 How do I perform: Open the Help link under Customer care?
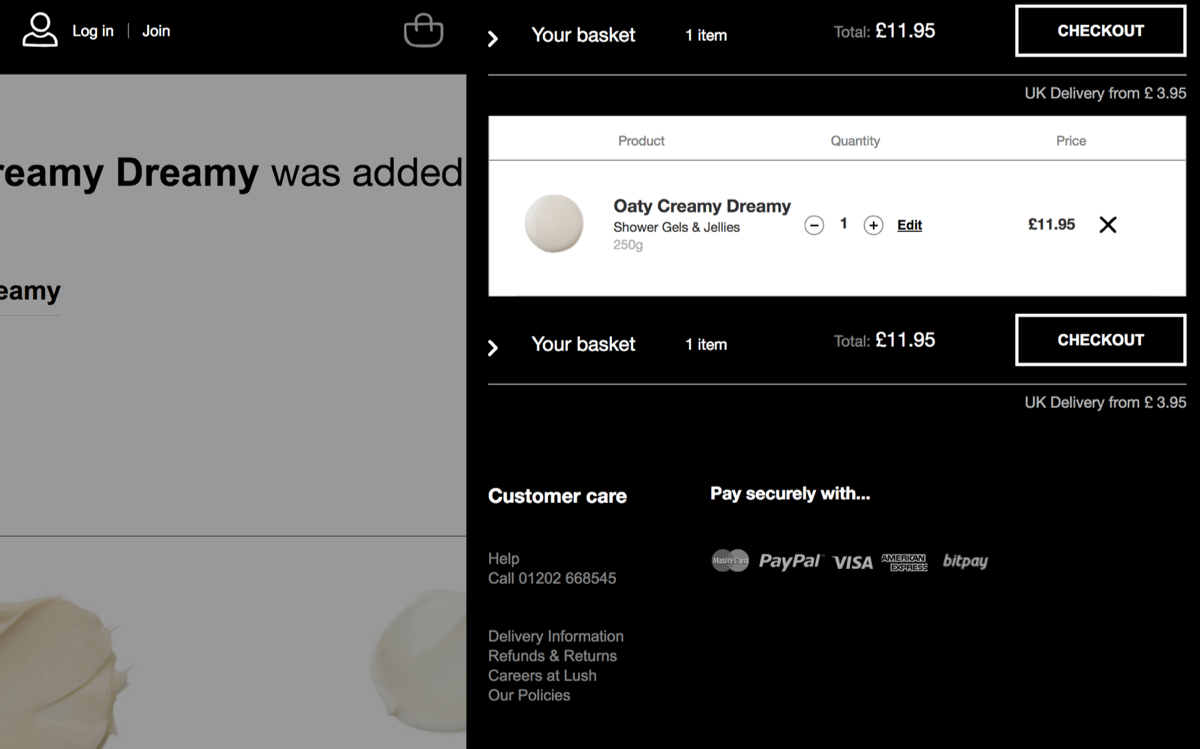pyautogui.click(x=504, y=559)
